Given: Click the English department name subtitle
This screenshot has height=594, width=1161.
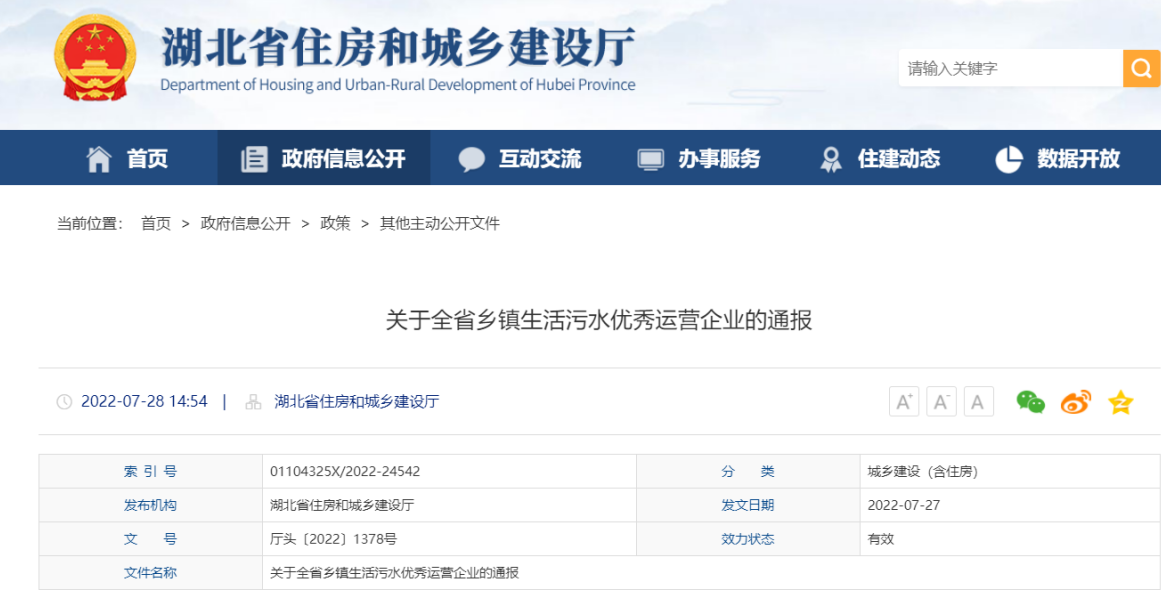Looking at the screenshot, I should tap(398, 85).
